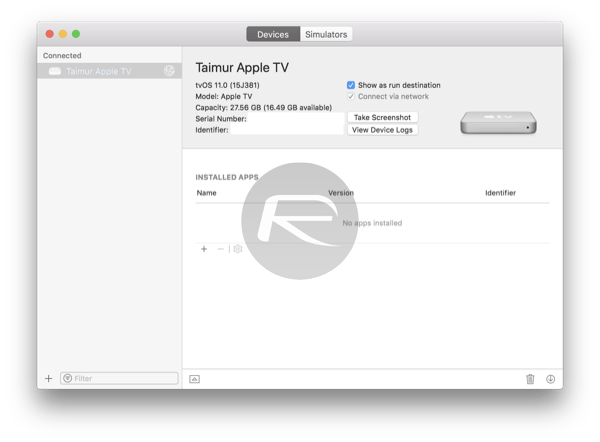Click the download arrow icon in bottom bar
Screen dimensions: 600x442
[550, 379]
